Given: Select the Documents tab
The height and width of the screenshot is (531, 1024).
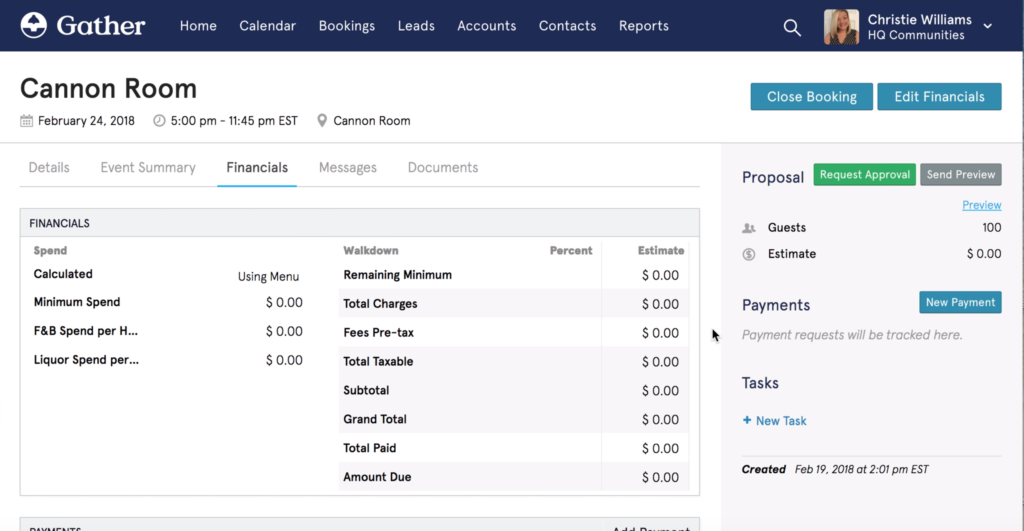Looking at the screenshot, I should click(x=443, y=168).
